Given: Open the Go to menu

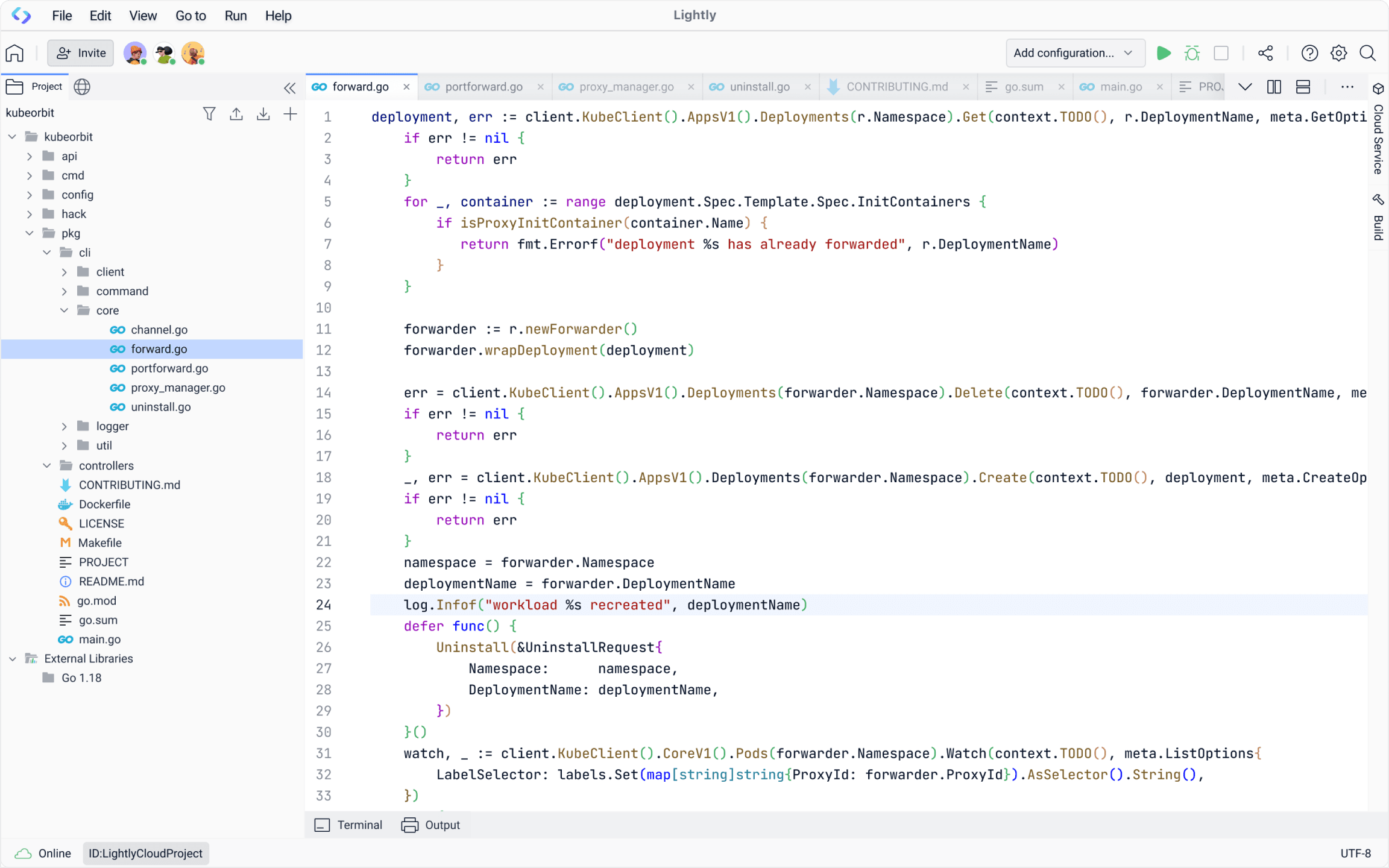Looking at the screenshot, I should 190,16.
